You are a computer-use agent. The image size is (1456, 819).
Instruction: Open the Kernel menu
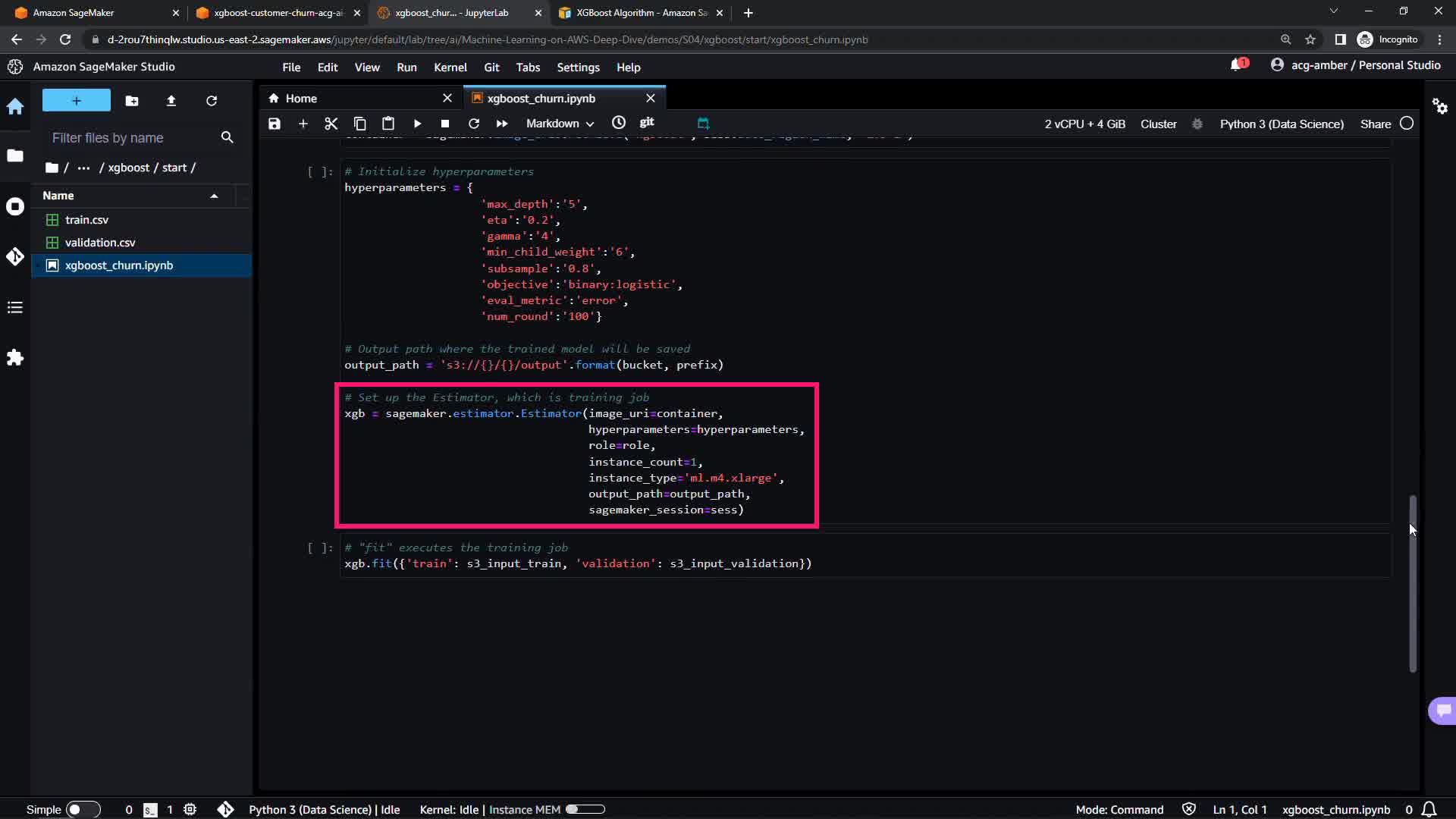point(450,67)
